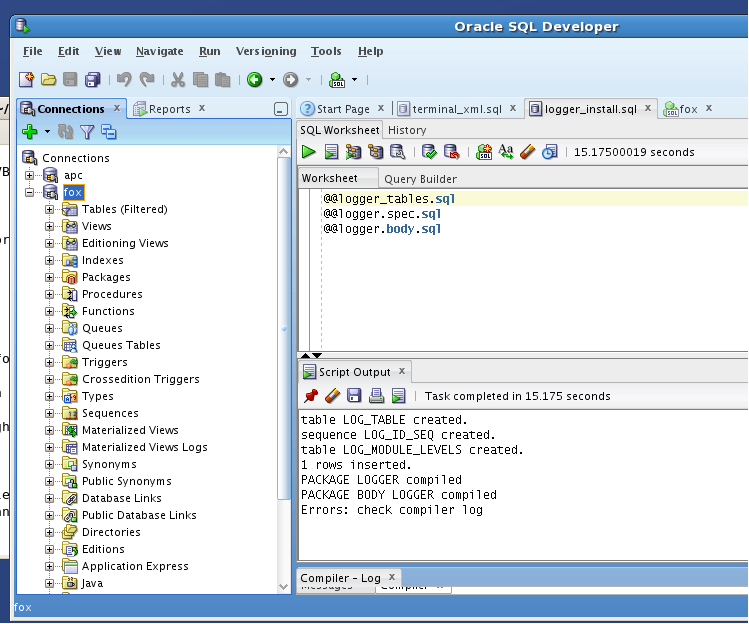Close the logger_install.sql tab
The height and width of the screenshot is (624, 749).
648,108
